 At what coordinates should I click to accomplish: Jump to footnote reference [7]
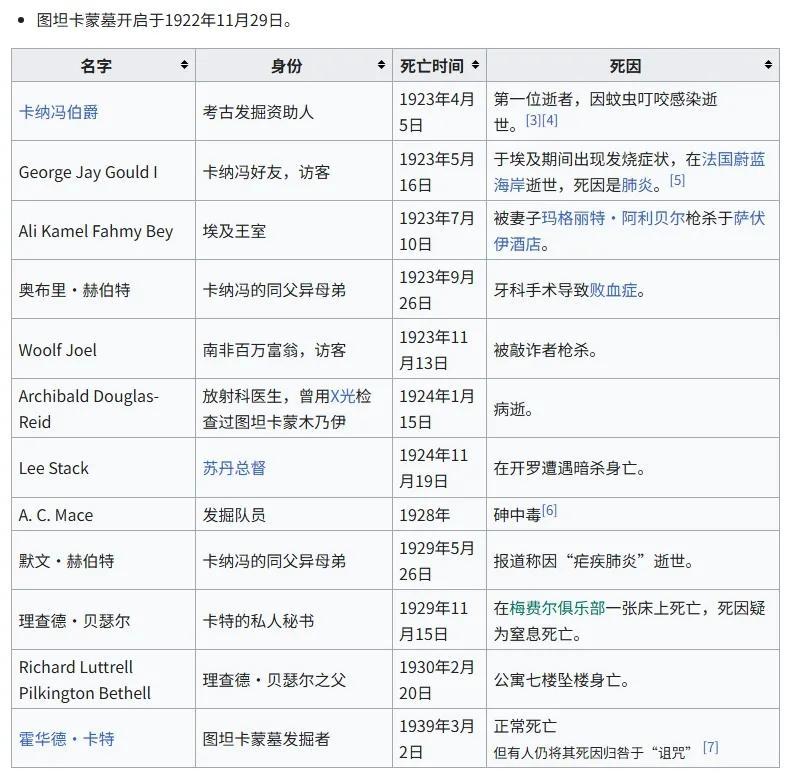click(x=710, y=747)
